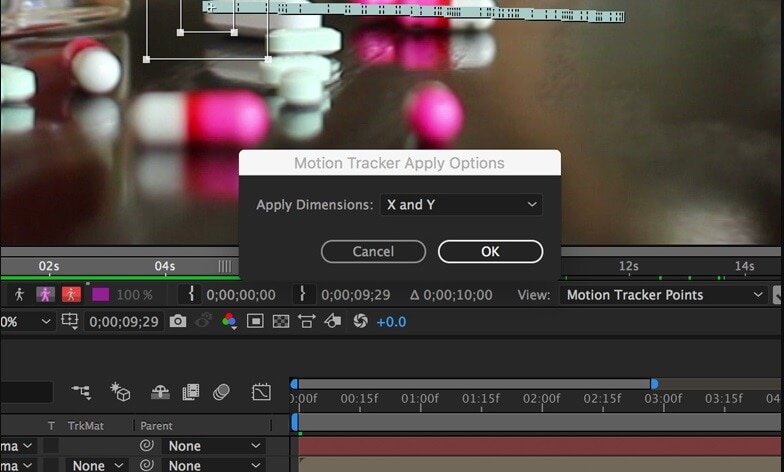
Task: Click the timeline layer search field
Action: point(26,392)
